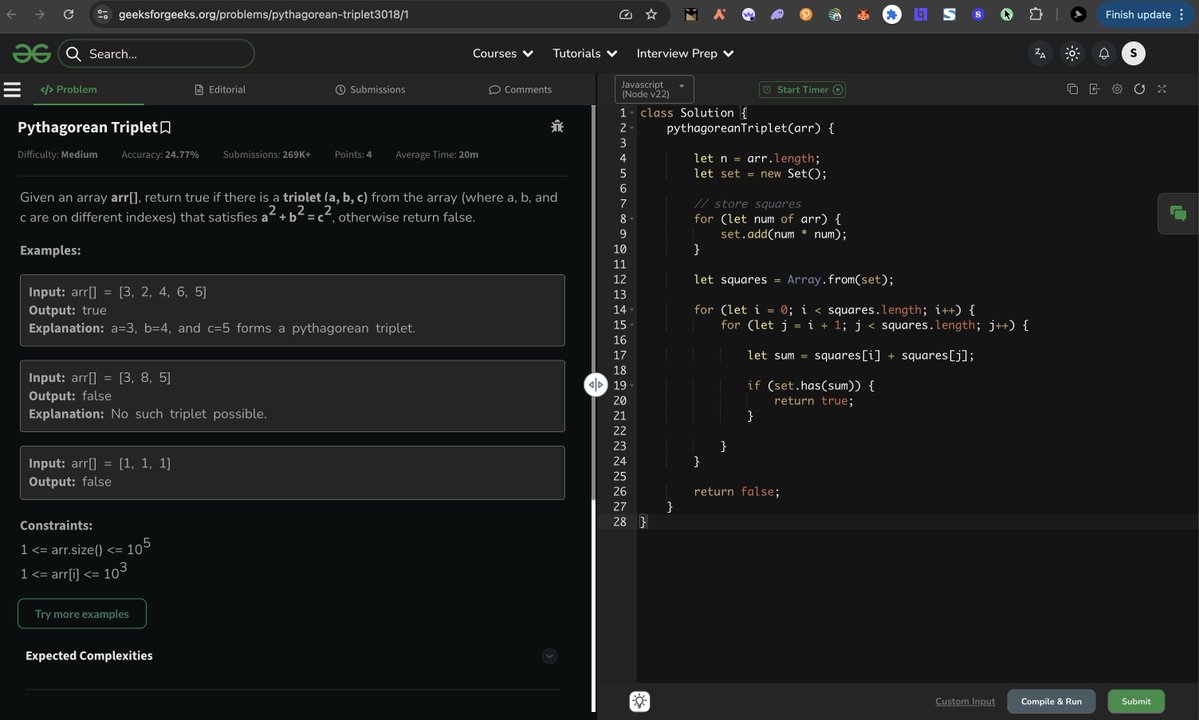Viewport: 1199px width, 720px height.
Task: Fold code at line 1
Action: tap(632, 113)
